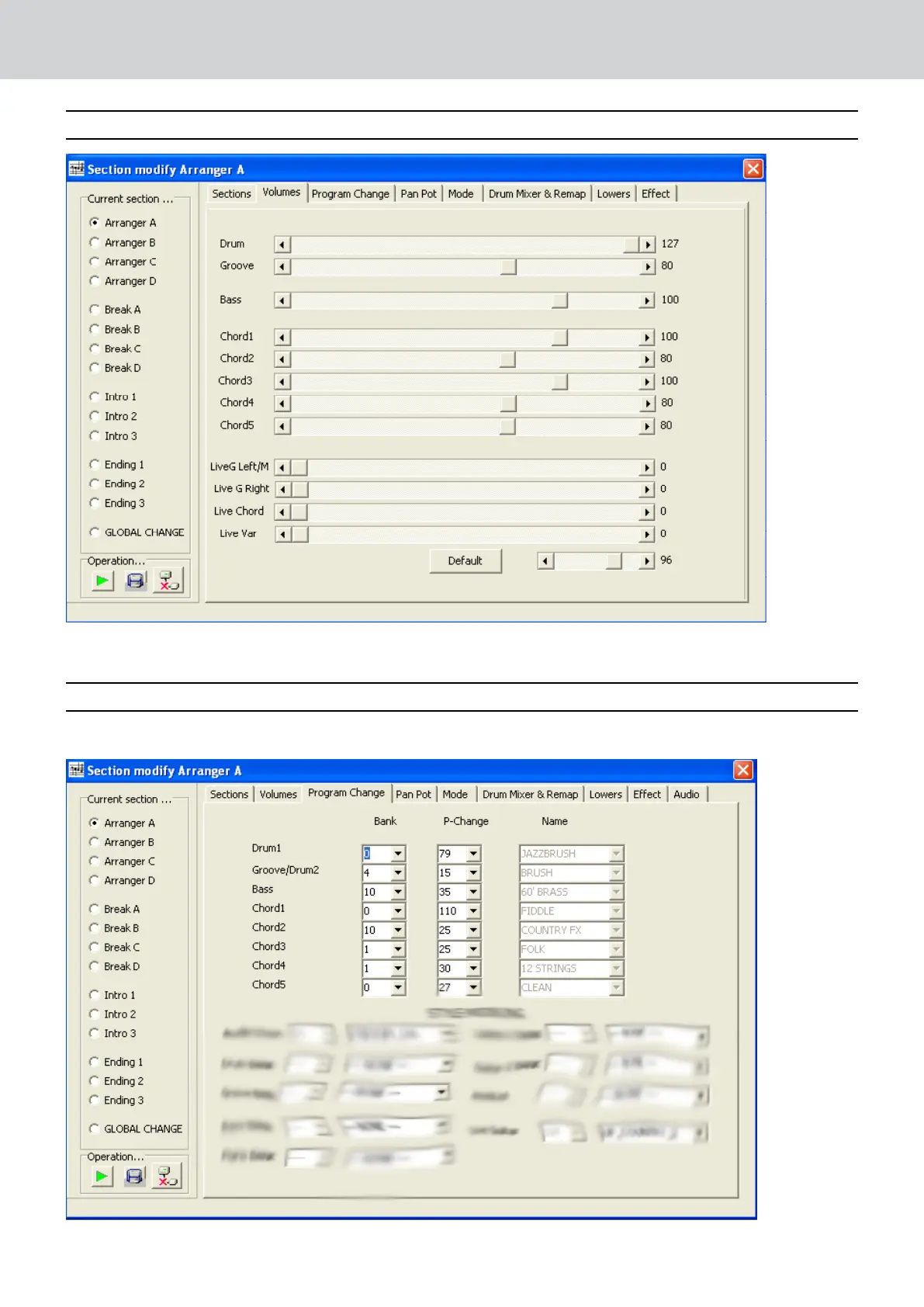Select Break A in the Volumes window

pyautogui.click(x=116, y=309)
